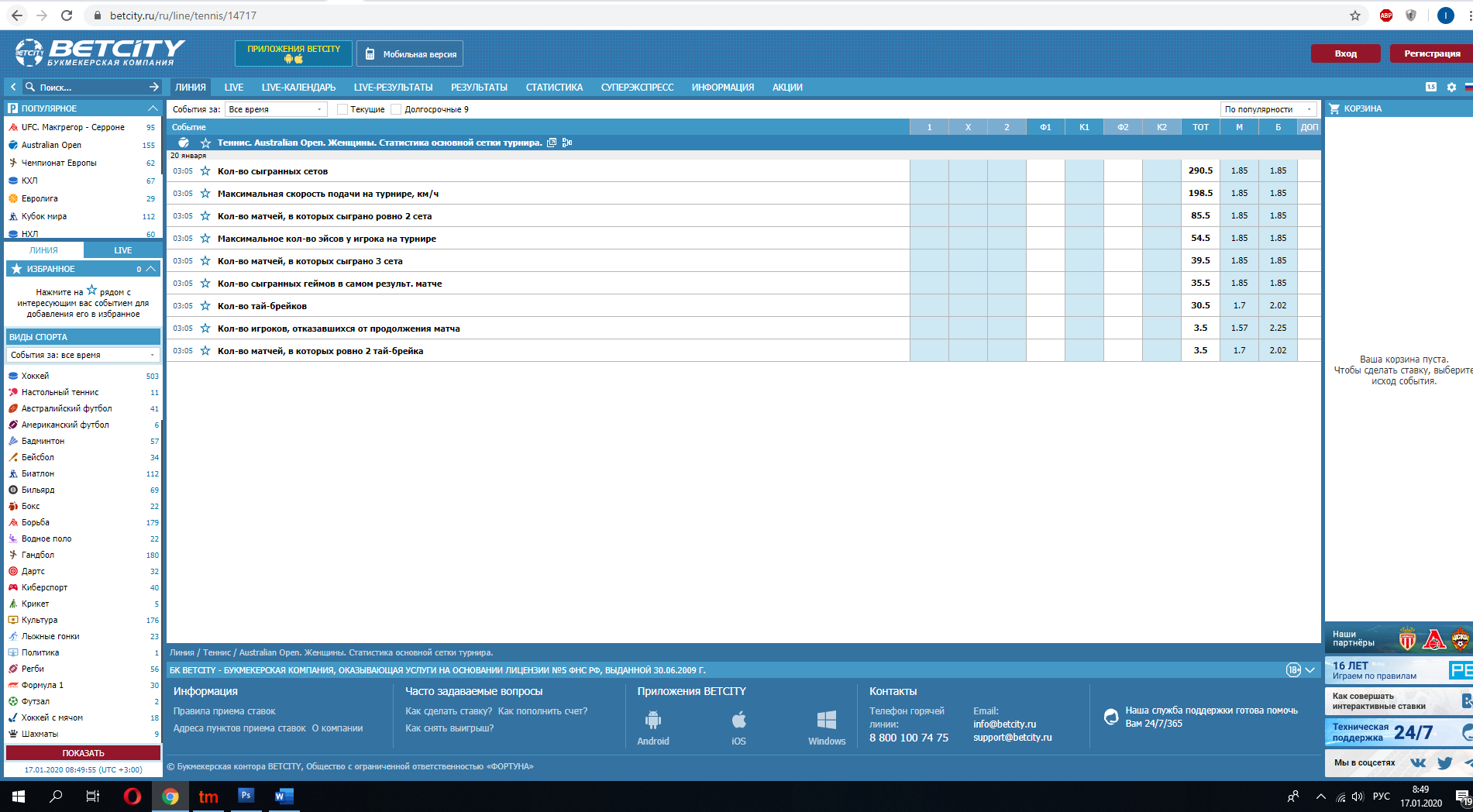The width and height of the screenshot is (1473, 812).
Task: Open Photoshop from the Windows taskbar
Action: pyautogui.click(x=246, y=796)
